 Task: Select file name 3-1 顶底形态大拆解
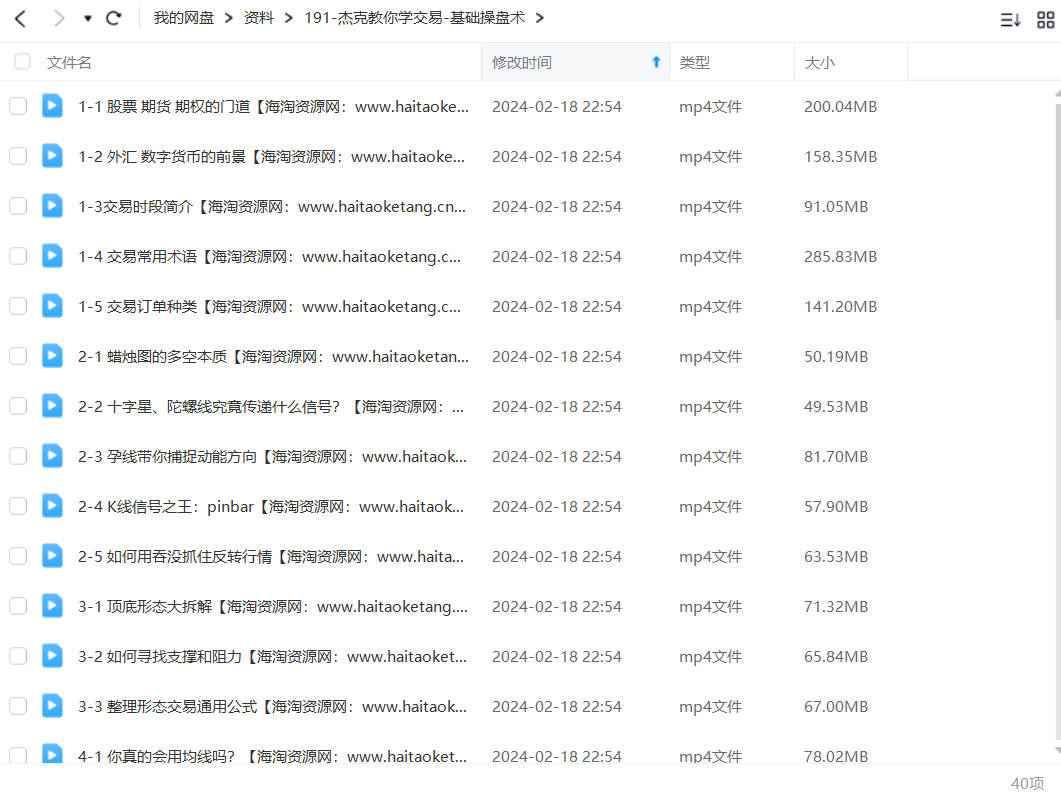pyautogui.click(x=273, y=608)
